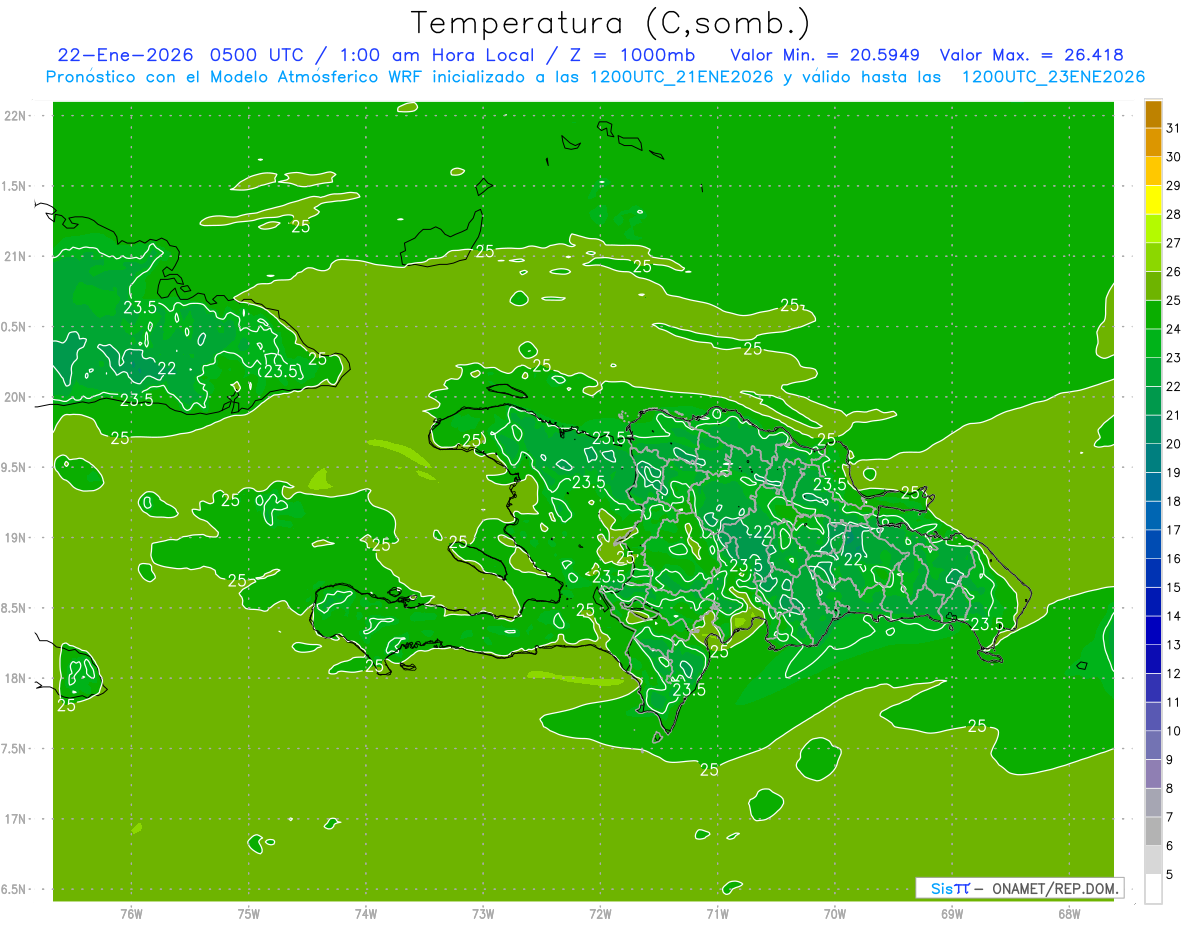Click the 72W longitude axis label
This screenshot has height=927, width=1200.
600,913
